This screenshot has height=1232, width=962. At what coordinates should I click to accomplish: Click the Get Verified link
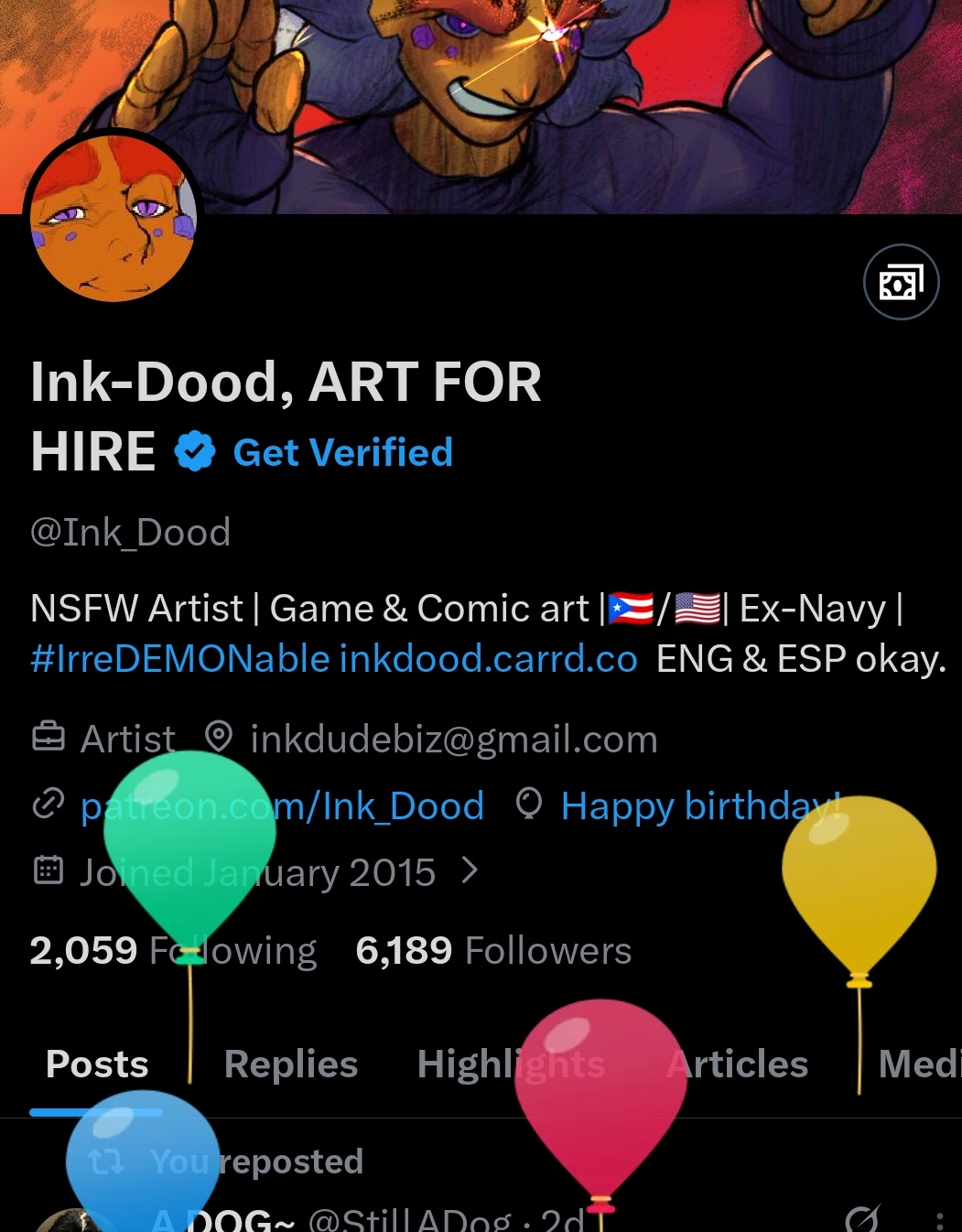coord(343,452)
